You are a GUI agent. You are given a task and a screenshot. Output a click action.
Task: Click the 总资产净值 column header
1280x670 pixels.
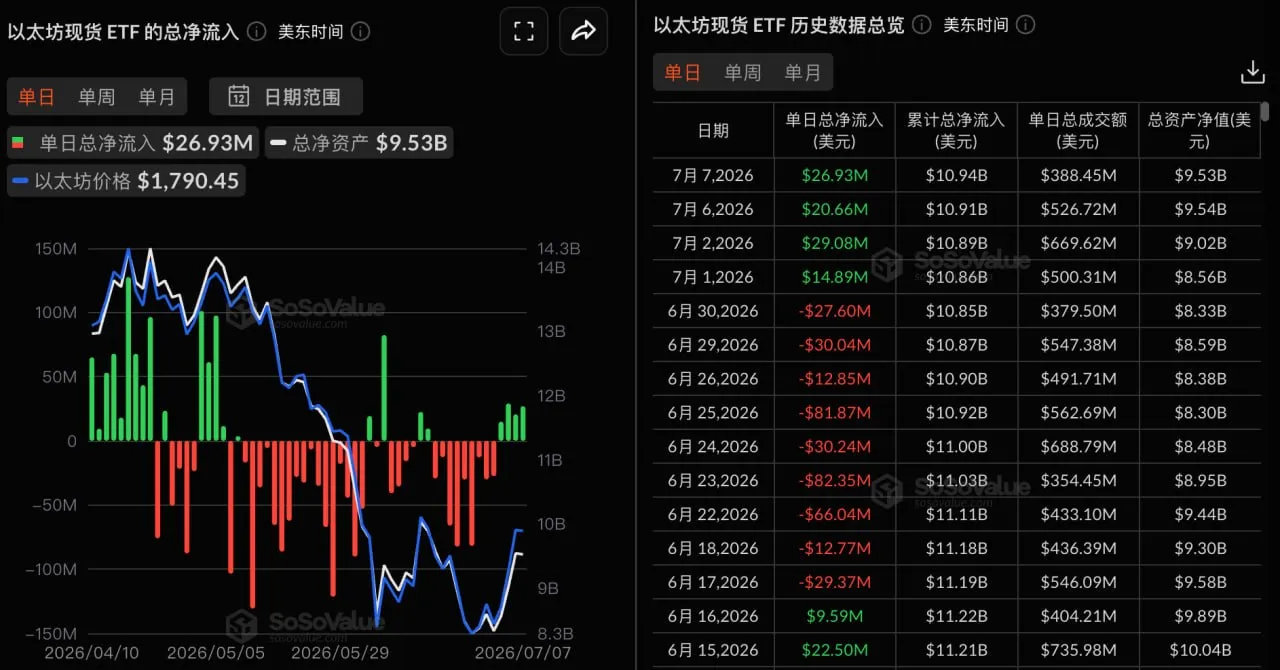(x=1199, y=130)
